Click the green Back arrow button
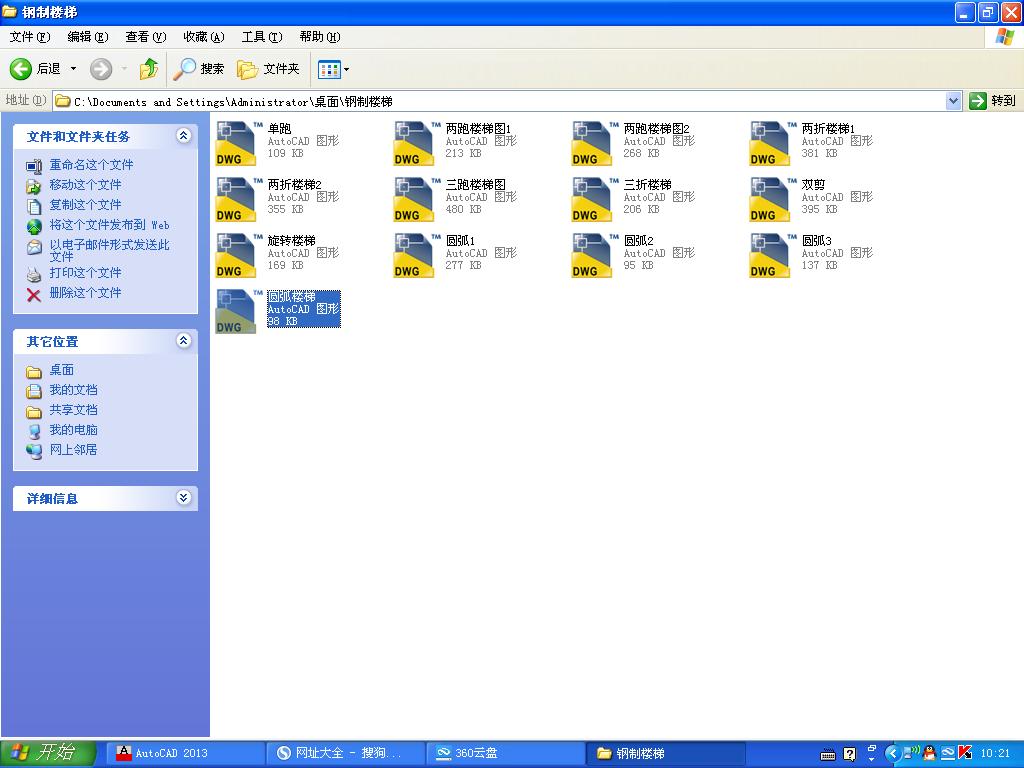 21,69
